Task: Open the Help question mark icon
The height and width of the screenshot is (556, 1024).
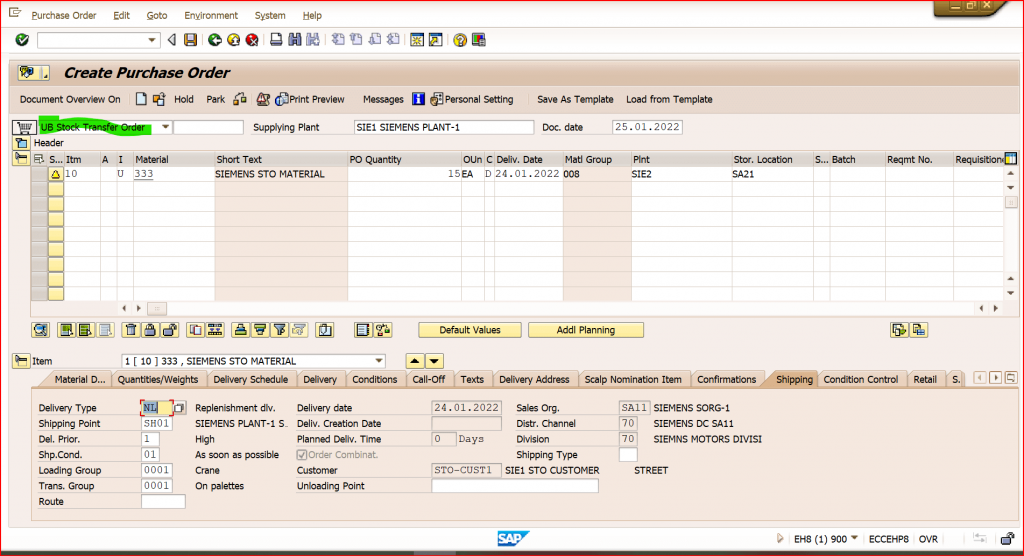Action: (460, 40)
